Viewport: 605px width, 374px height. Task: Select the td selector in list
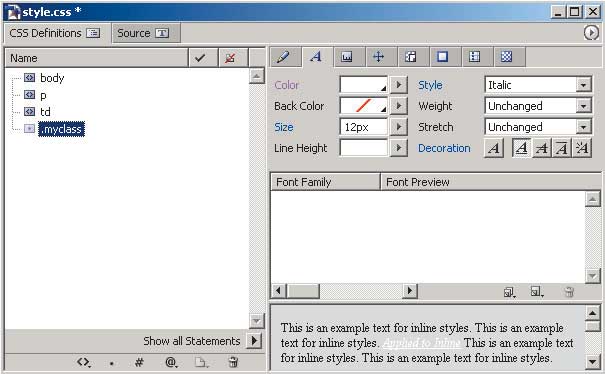(45, 112)
